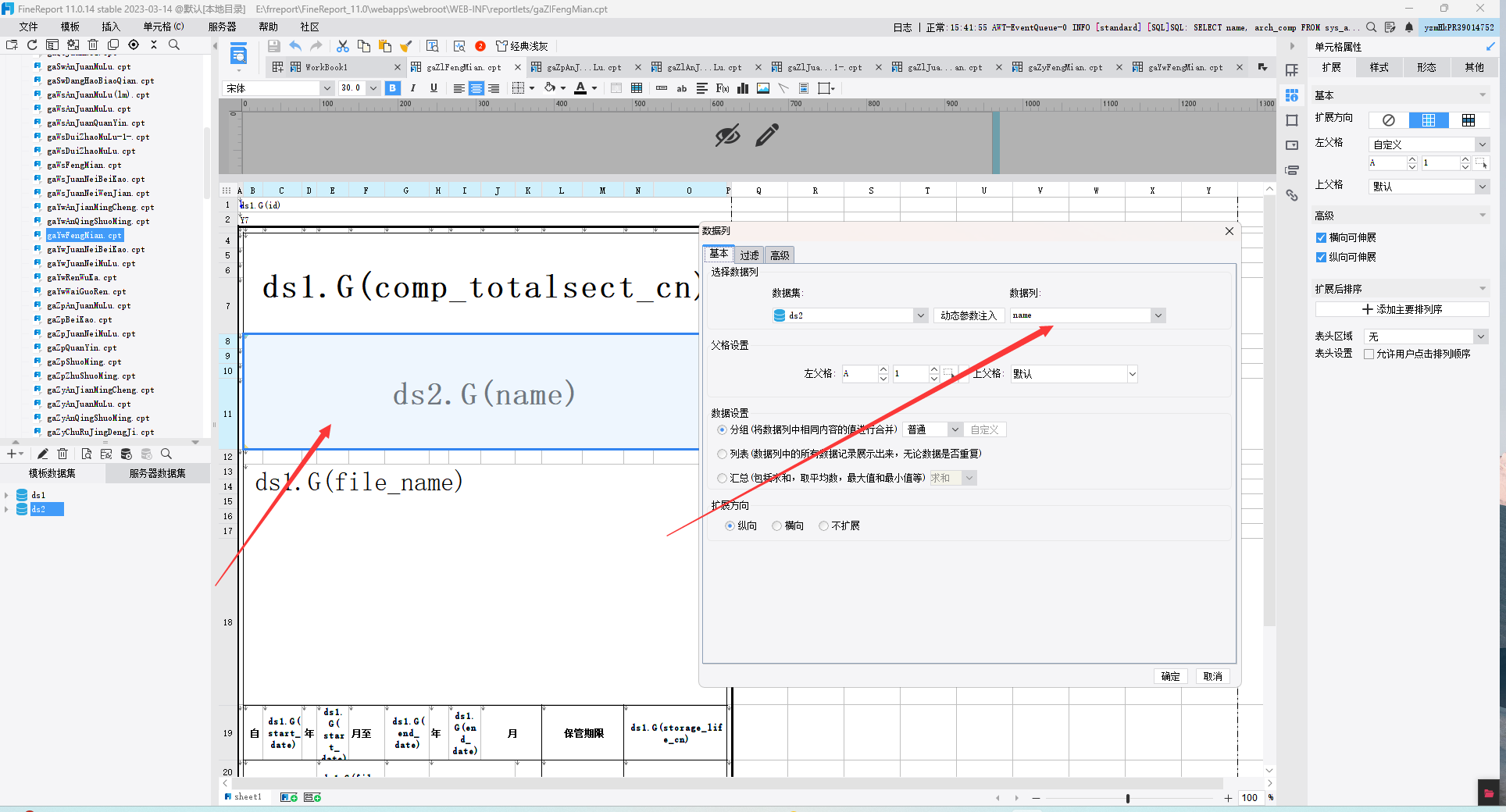Click the 动态参数注入 button

(969, 315)
